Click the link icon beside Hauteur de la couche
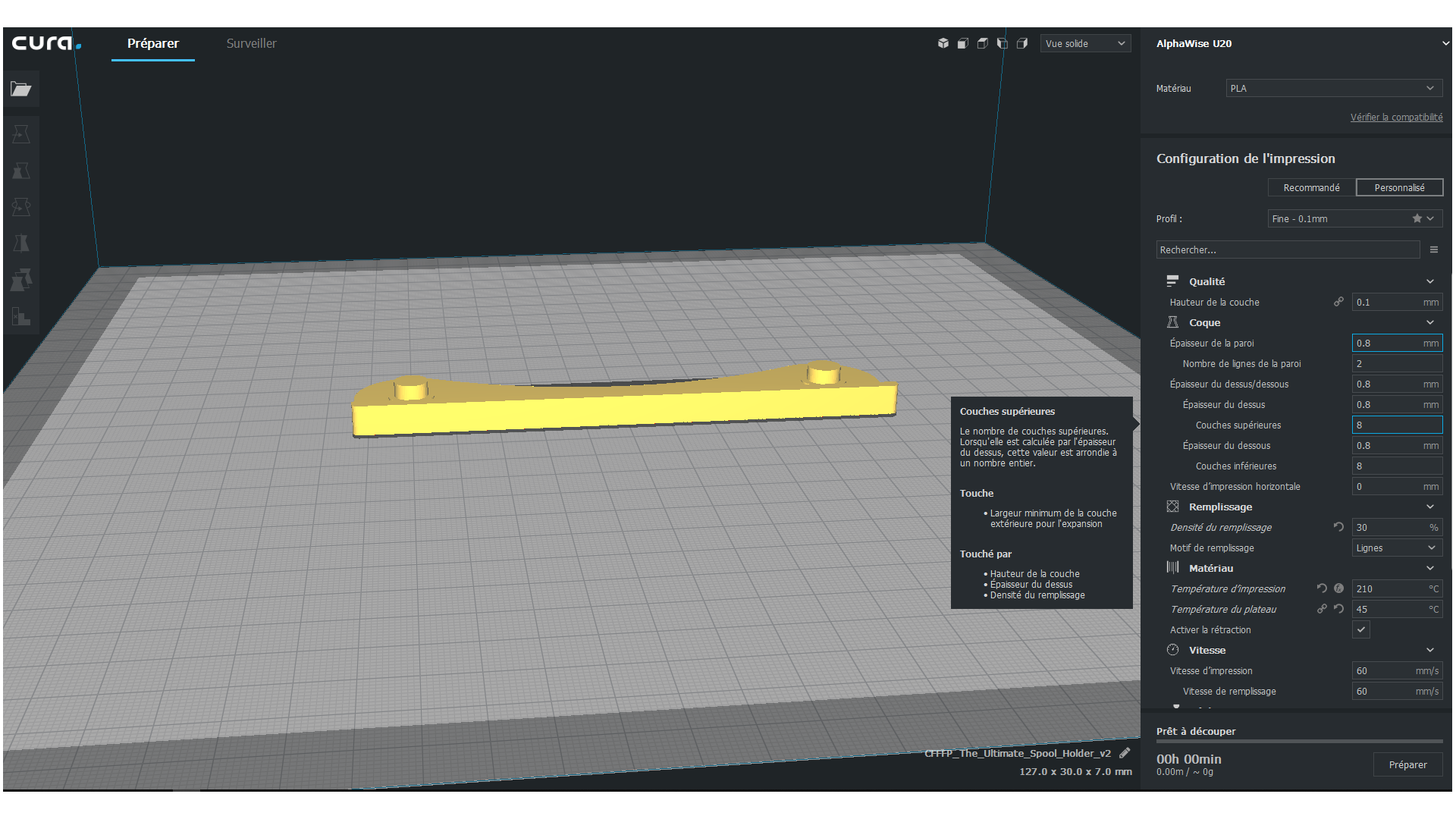This screenshot has height=819, width=1456. 1338,302
